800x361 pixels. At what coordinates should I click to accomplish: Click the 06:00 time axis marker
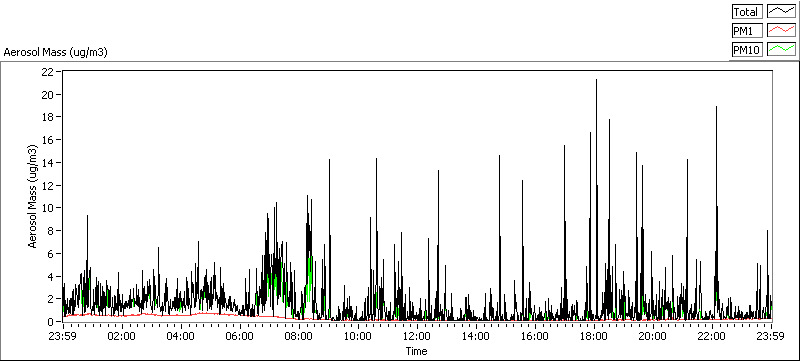[x=240, y=336]
